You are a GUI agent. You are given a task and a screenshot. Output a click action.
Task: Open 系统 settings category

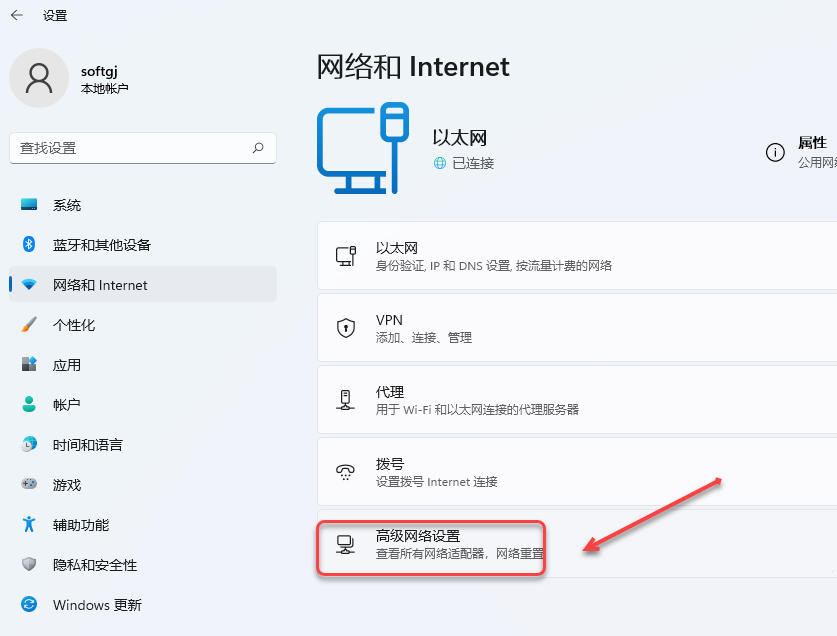tap(143, 205)
